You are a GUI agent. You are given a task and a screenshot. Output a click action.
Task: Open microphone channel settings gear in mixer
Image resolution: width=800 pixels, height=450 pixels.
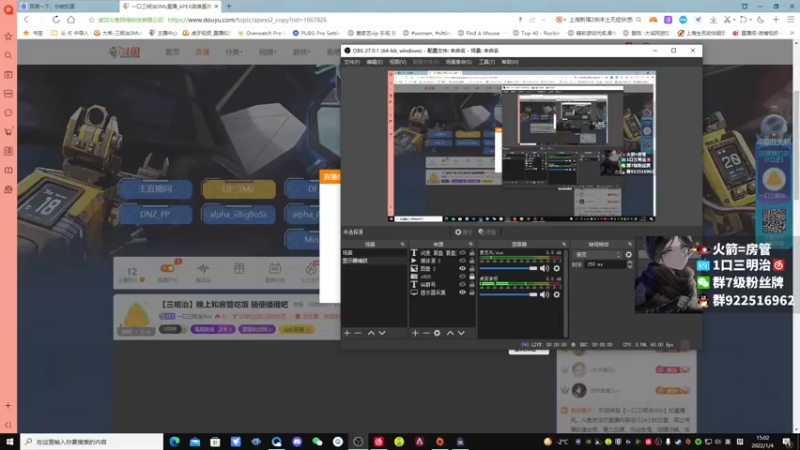point(557,268)
